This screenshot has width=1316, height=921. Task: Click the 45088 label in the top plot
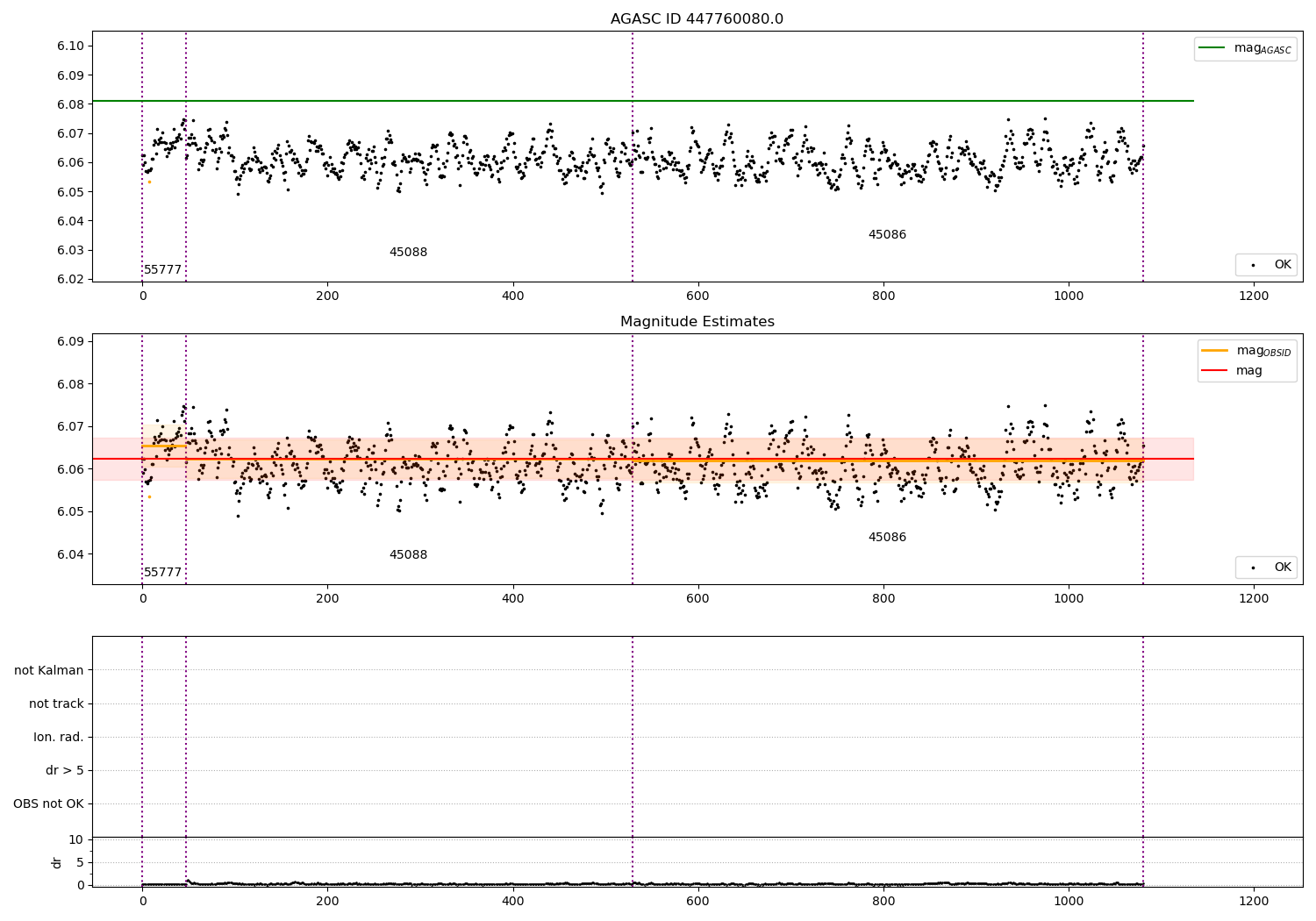[408, 252]
